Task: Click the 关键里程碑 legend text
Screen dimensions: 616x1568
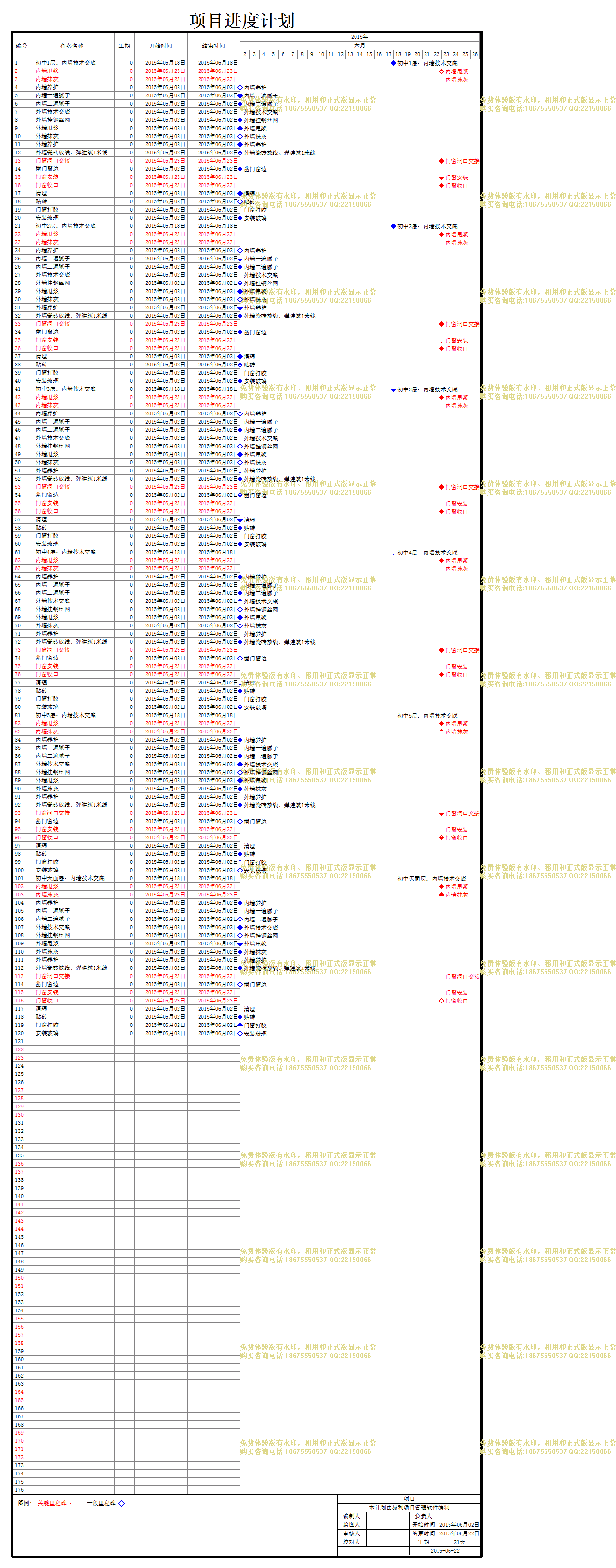Action: click(x=52, y=1503)
